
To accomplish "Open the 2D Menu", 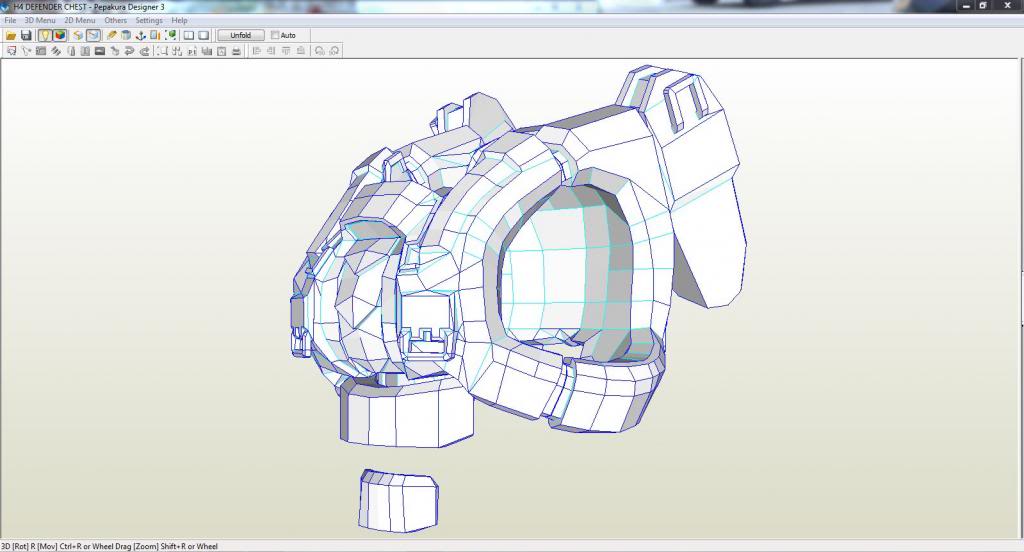I will point(80,20).
